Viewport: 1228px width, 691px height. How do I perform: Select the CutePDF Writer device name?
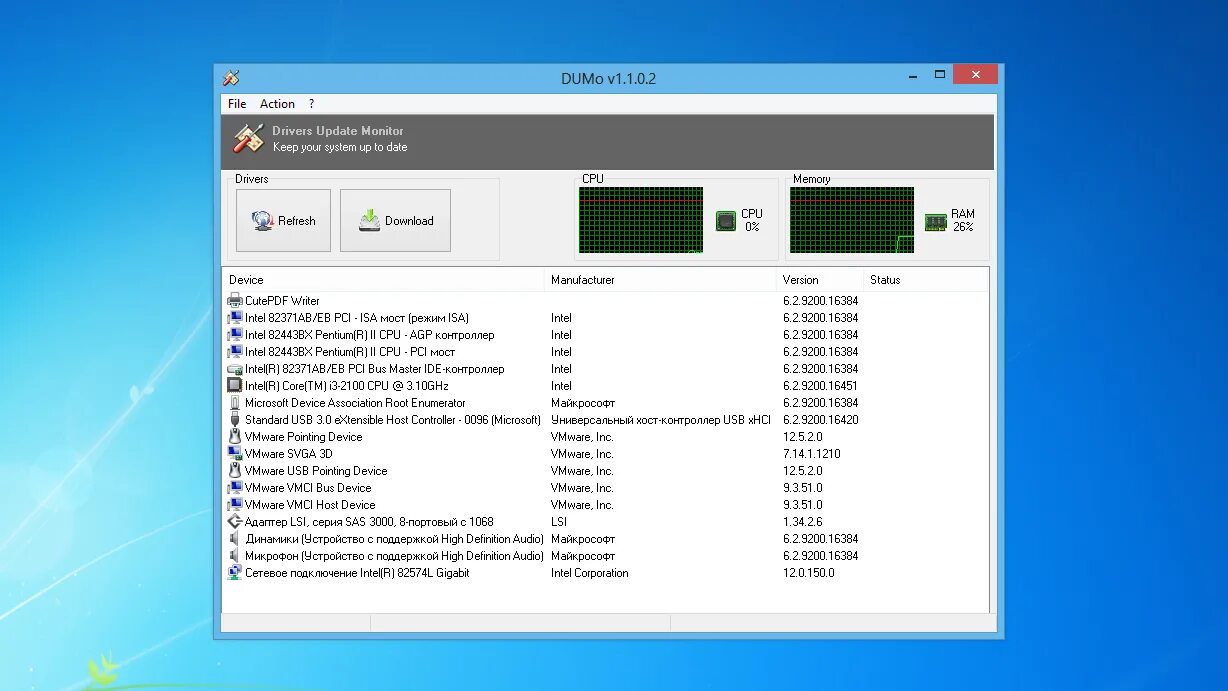[x=282, y=301]
